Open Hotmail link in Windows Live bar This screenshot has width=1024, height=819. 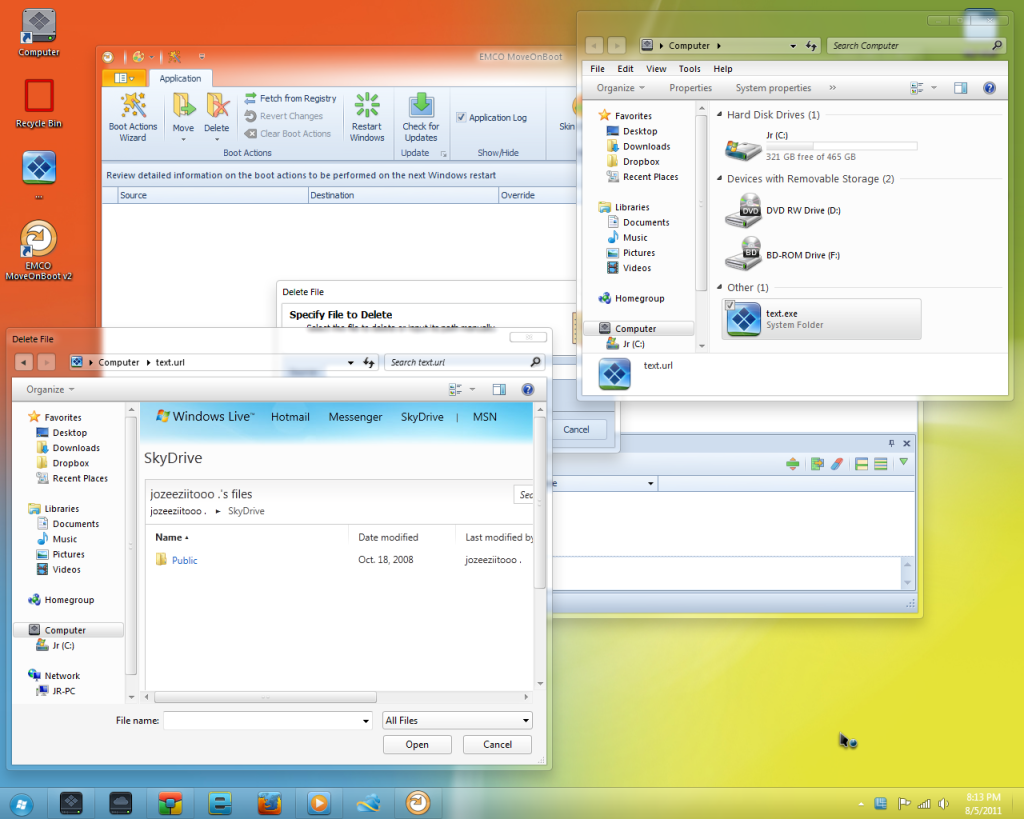[290, 417]
